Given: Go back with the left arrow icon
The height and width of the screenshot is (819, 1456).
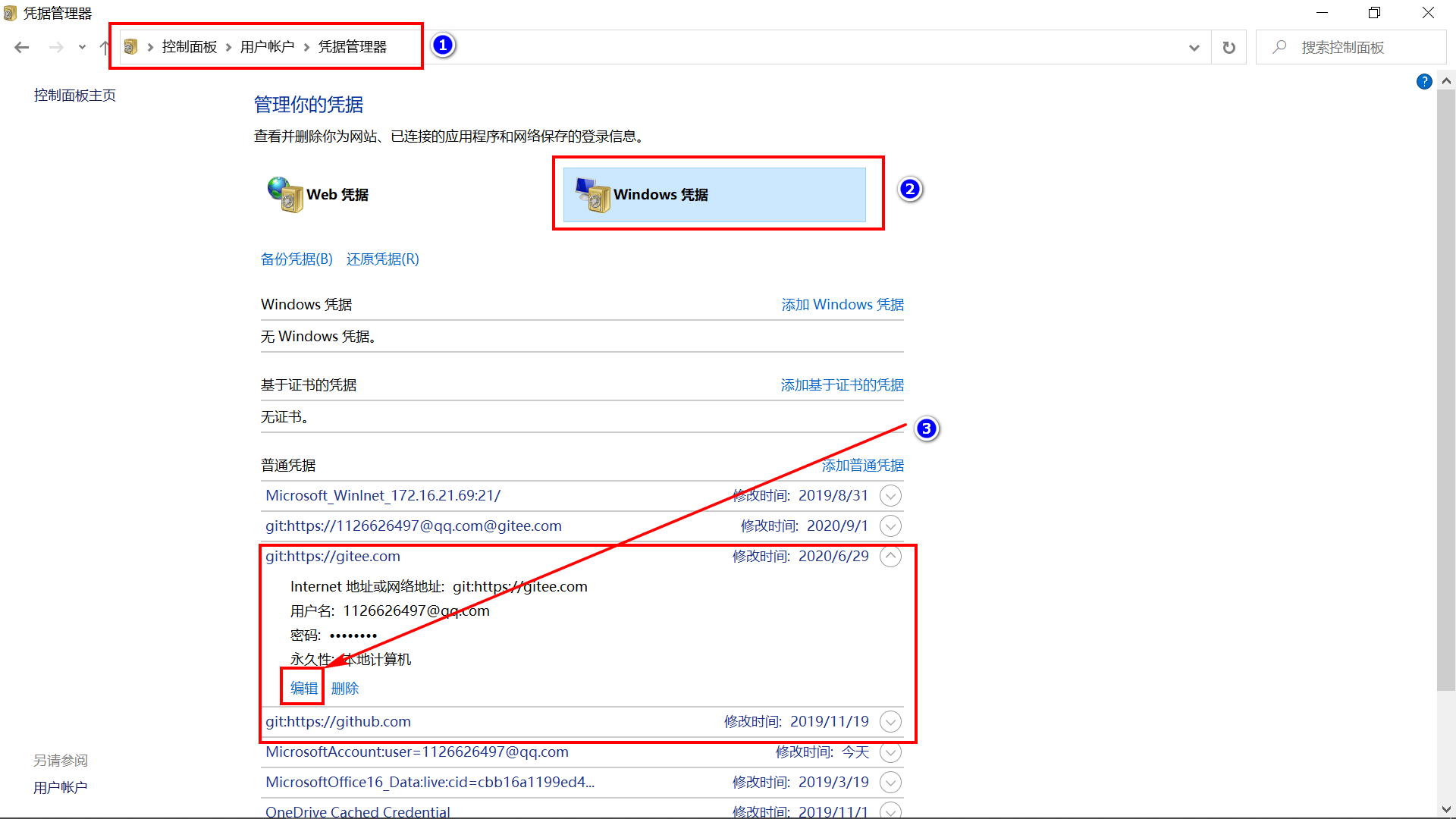Looking at the screenshot, I should [22, 47].
